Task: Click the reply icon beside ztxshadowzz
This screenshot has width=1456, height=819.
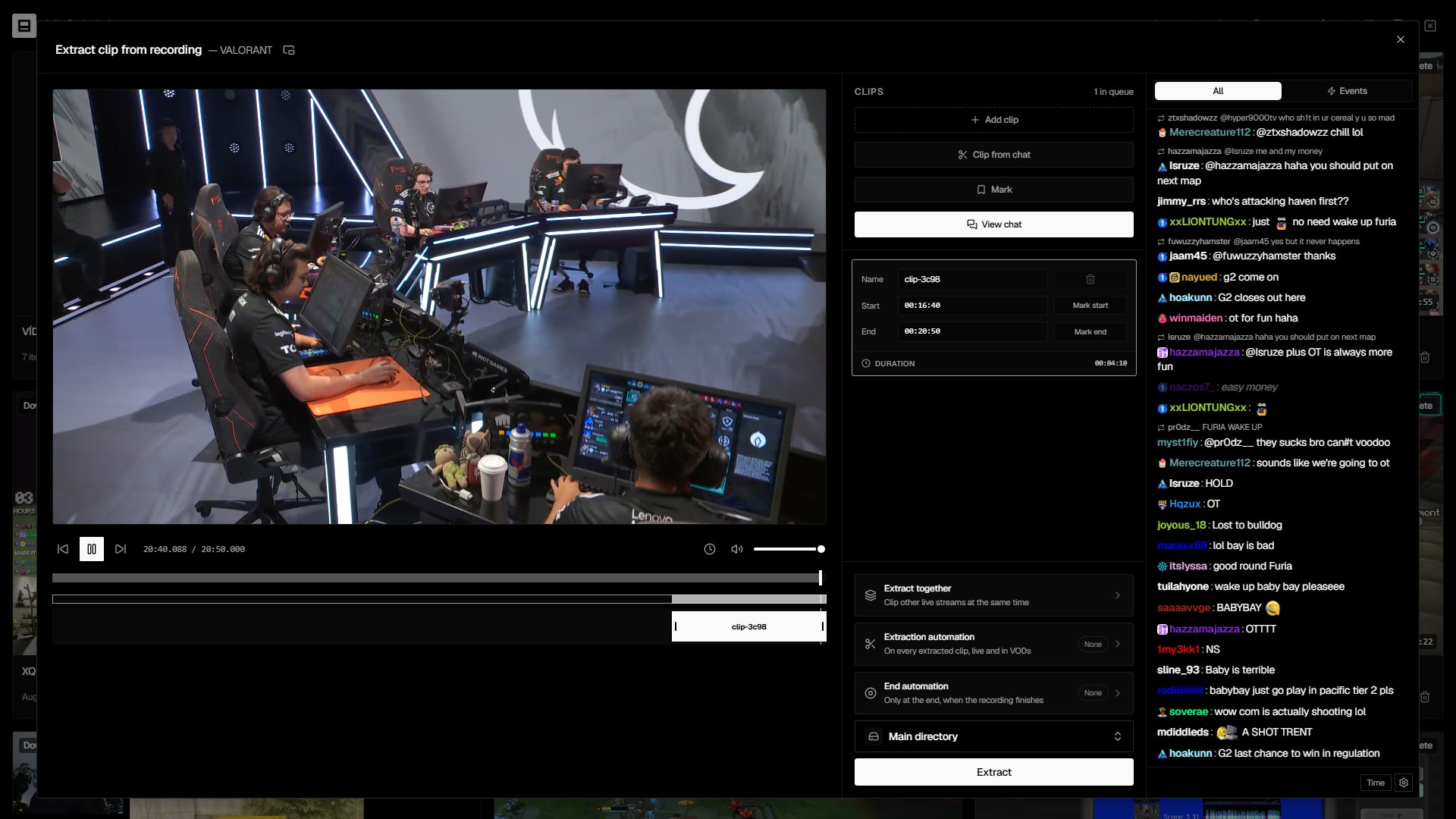Action: point(1161,118)
